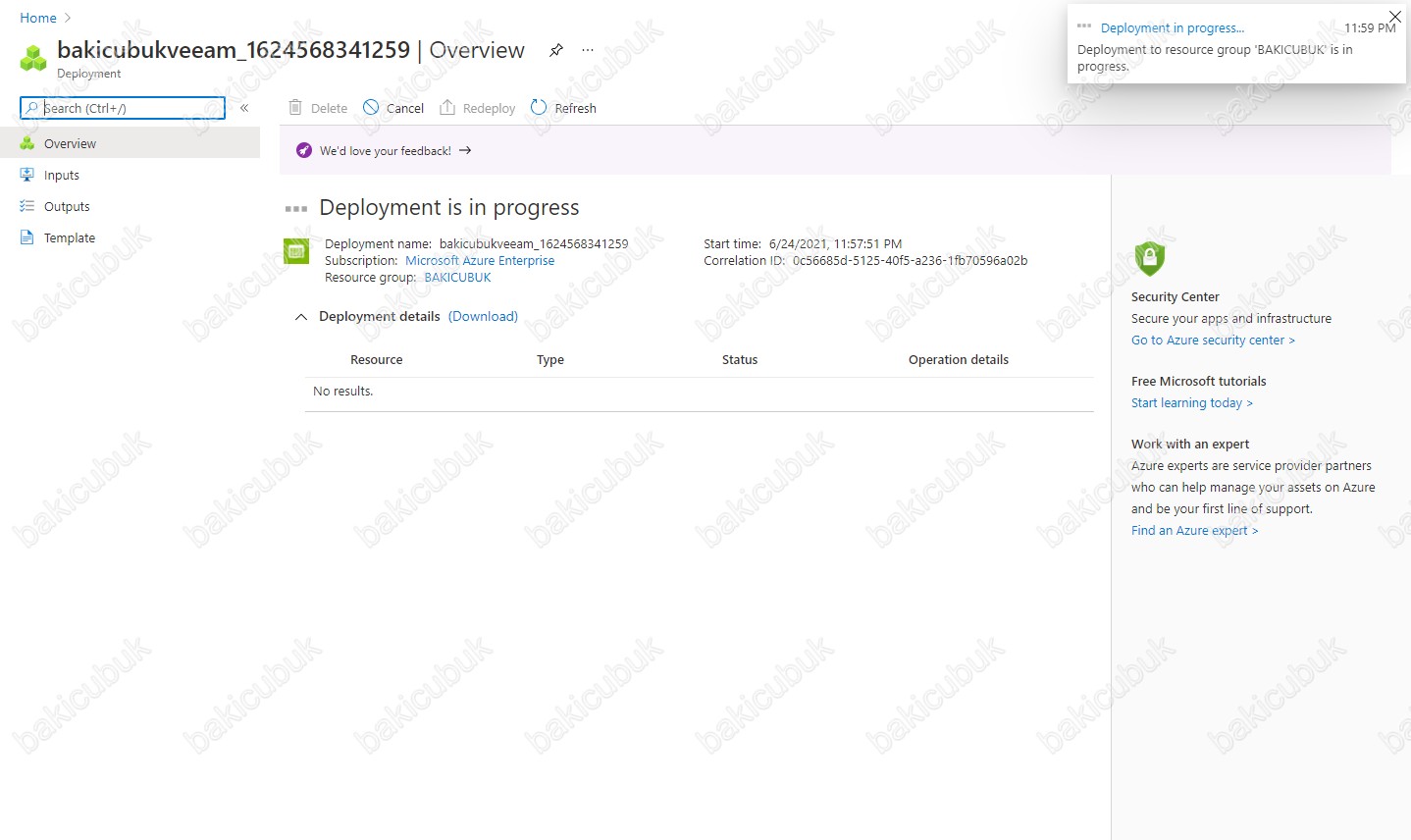Viewport: 1411px width, 840px height.
Task: Open the Find an Azure expert link
Action: [x=1194, y=531]
